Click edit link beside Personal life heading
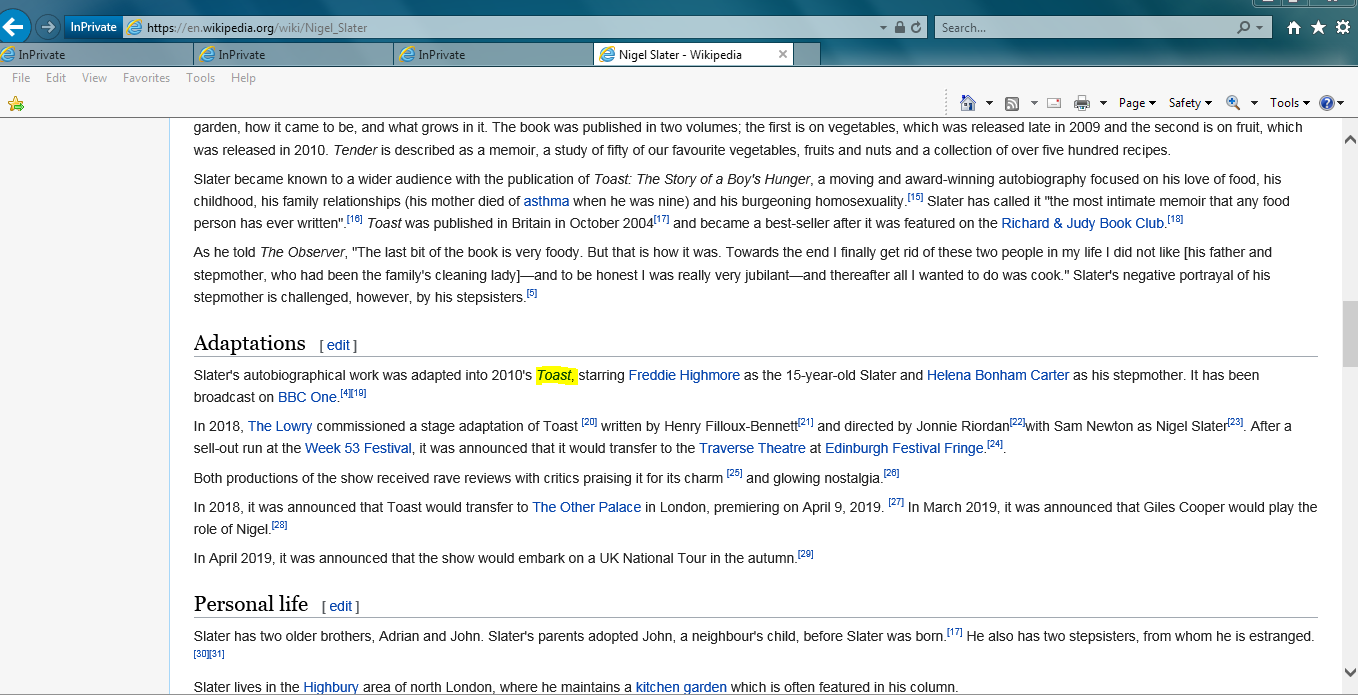 pos(340,606)
